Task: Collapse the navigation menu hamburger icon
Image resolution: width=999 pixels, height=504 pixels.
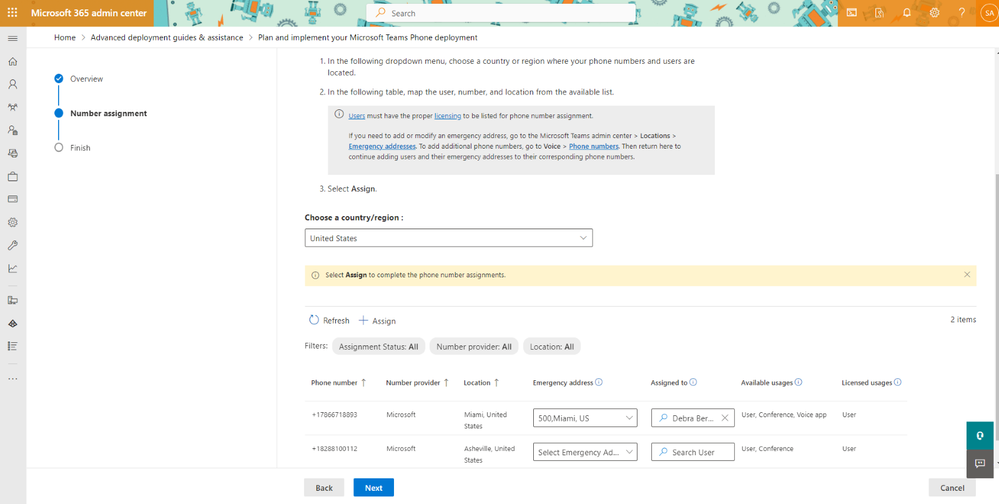Action: 12,38
